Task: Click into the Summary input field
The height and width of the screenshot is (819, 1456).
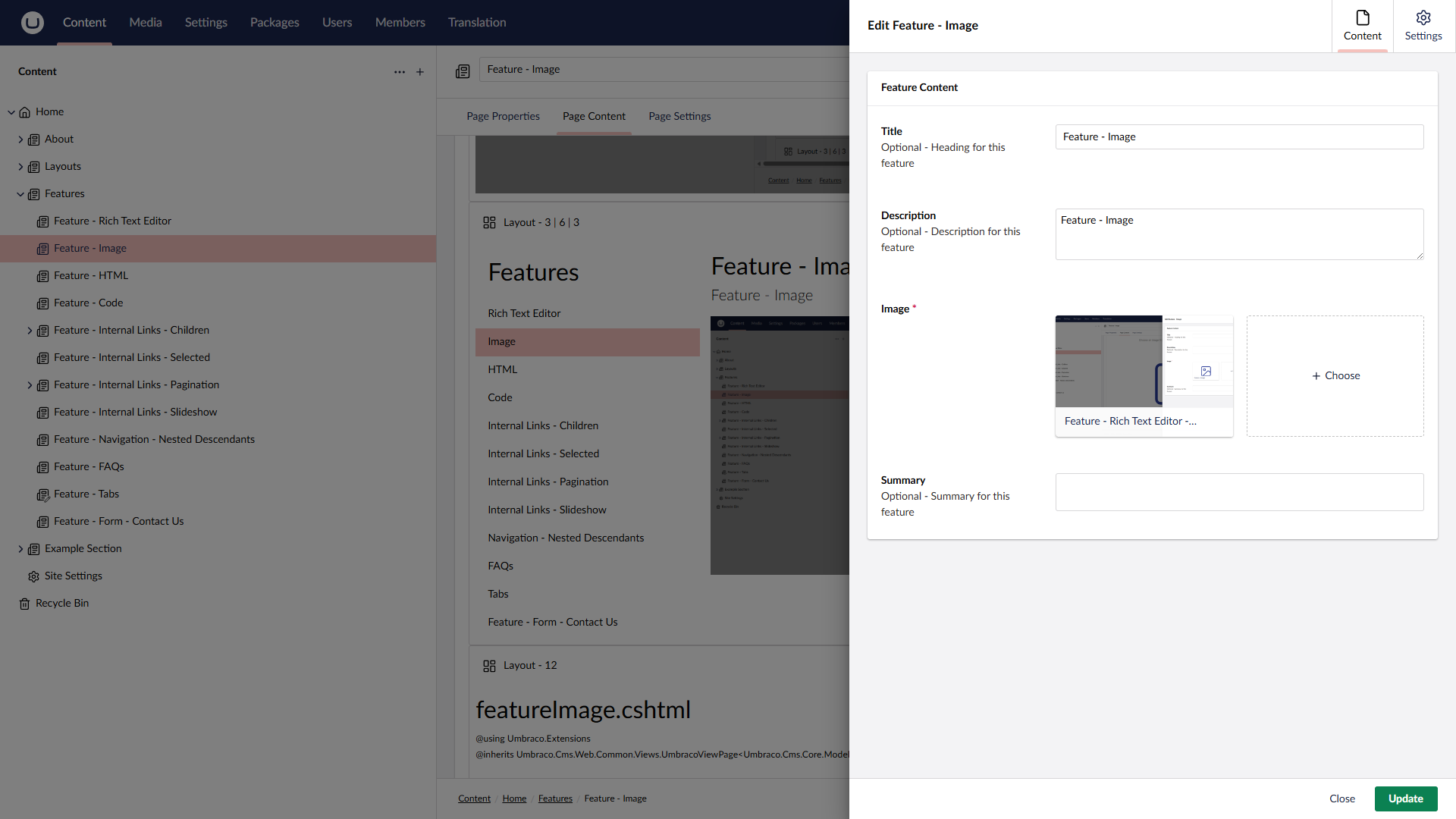Action: point(1238,492)
